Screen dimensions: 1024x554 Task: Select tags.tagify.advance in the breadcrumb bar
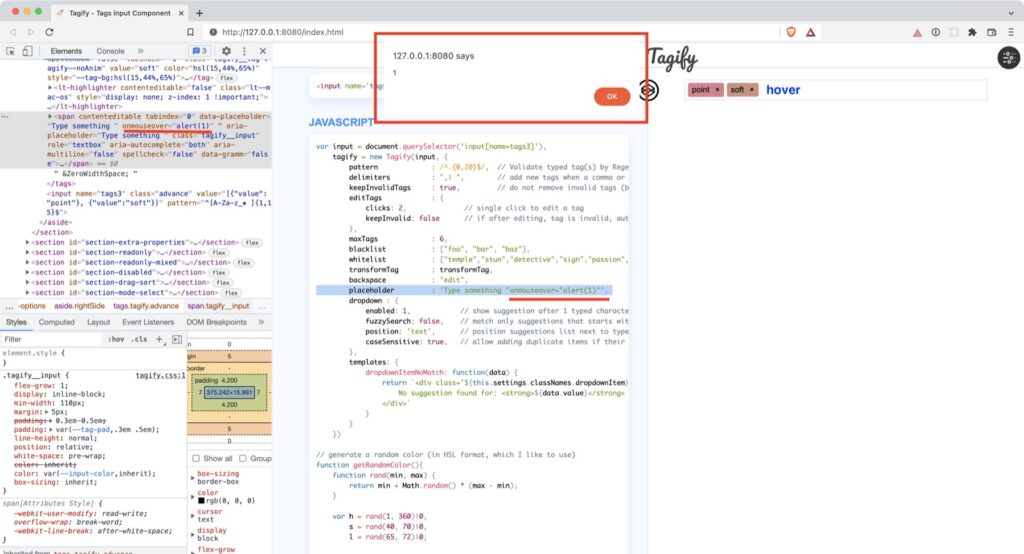[x=146, y=306]
